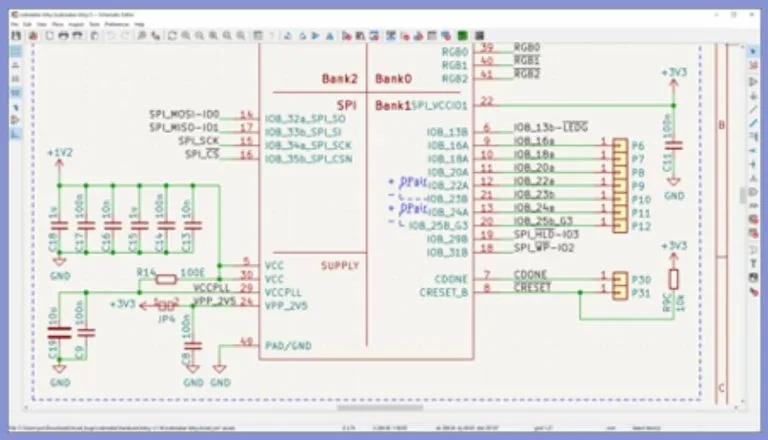This screenshot has width=768, height=440.
Task: Open the page settings sheet icon
Action: click(49, 36)
